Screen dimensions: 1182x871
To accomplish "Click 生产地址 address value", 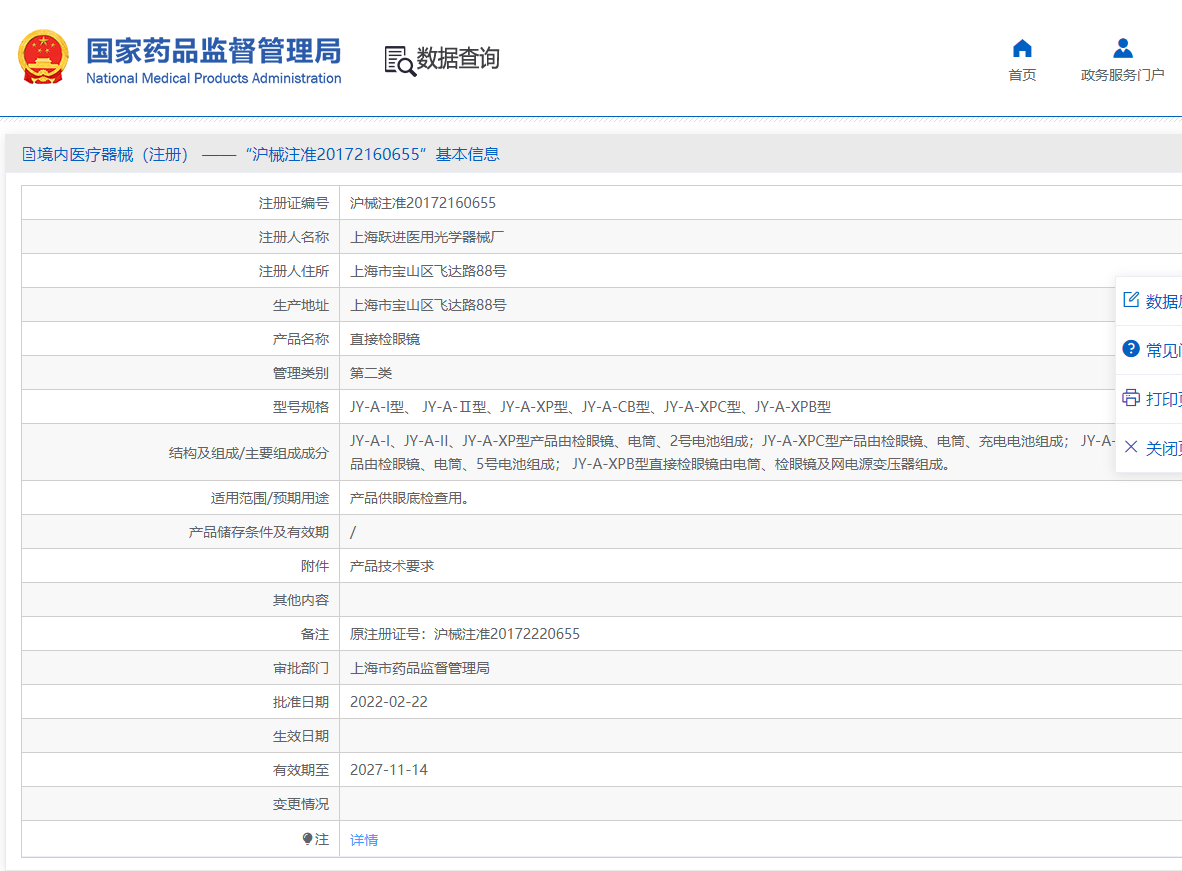I will (x=428, y=305).
